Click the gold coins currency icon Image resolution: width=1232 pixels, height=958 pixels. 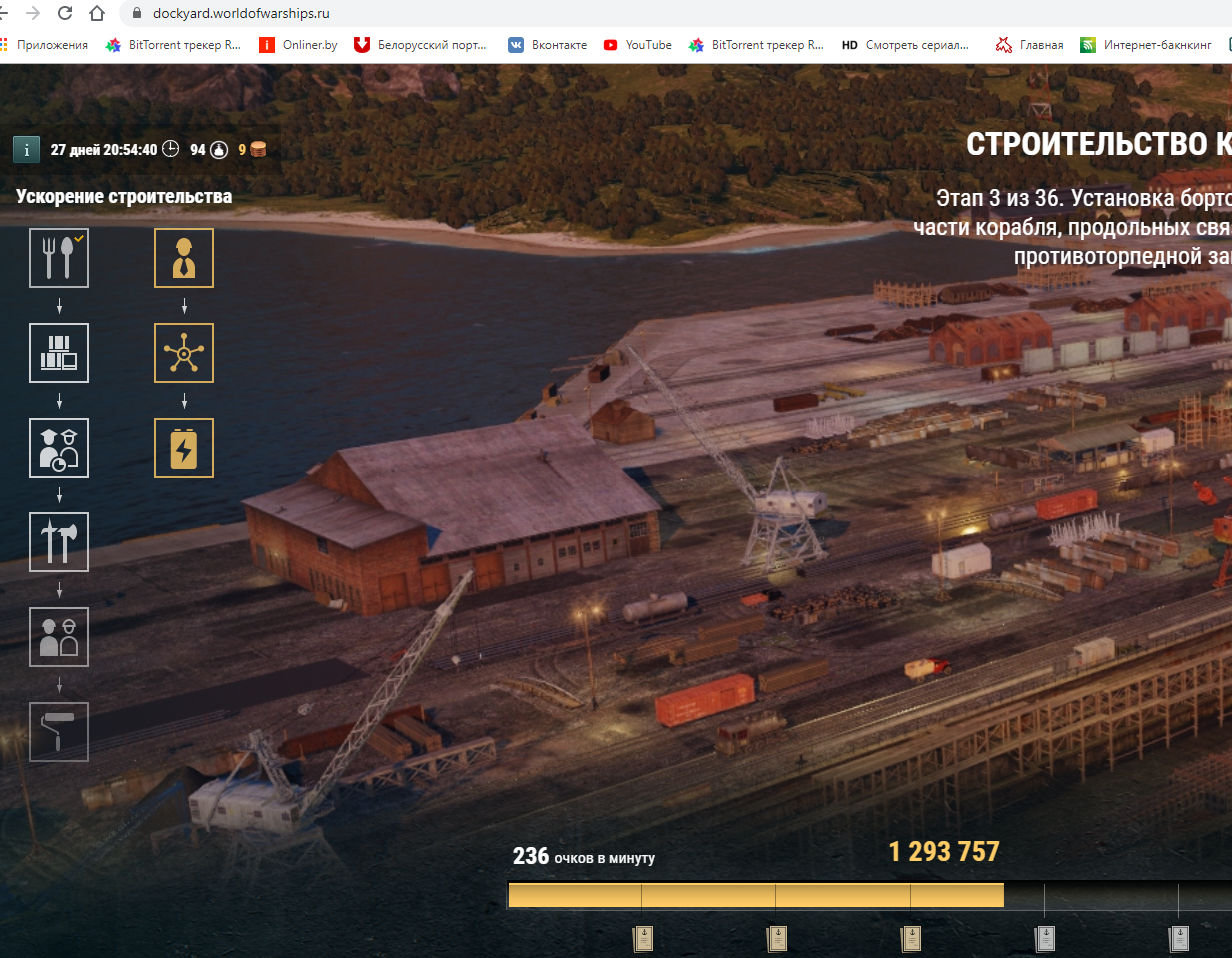pos(258,150)
